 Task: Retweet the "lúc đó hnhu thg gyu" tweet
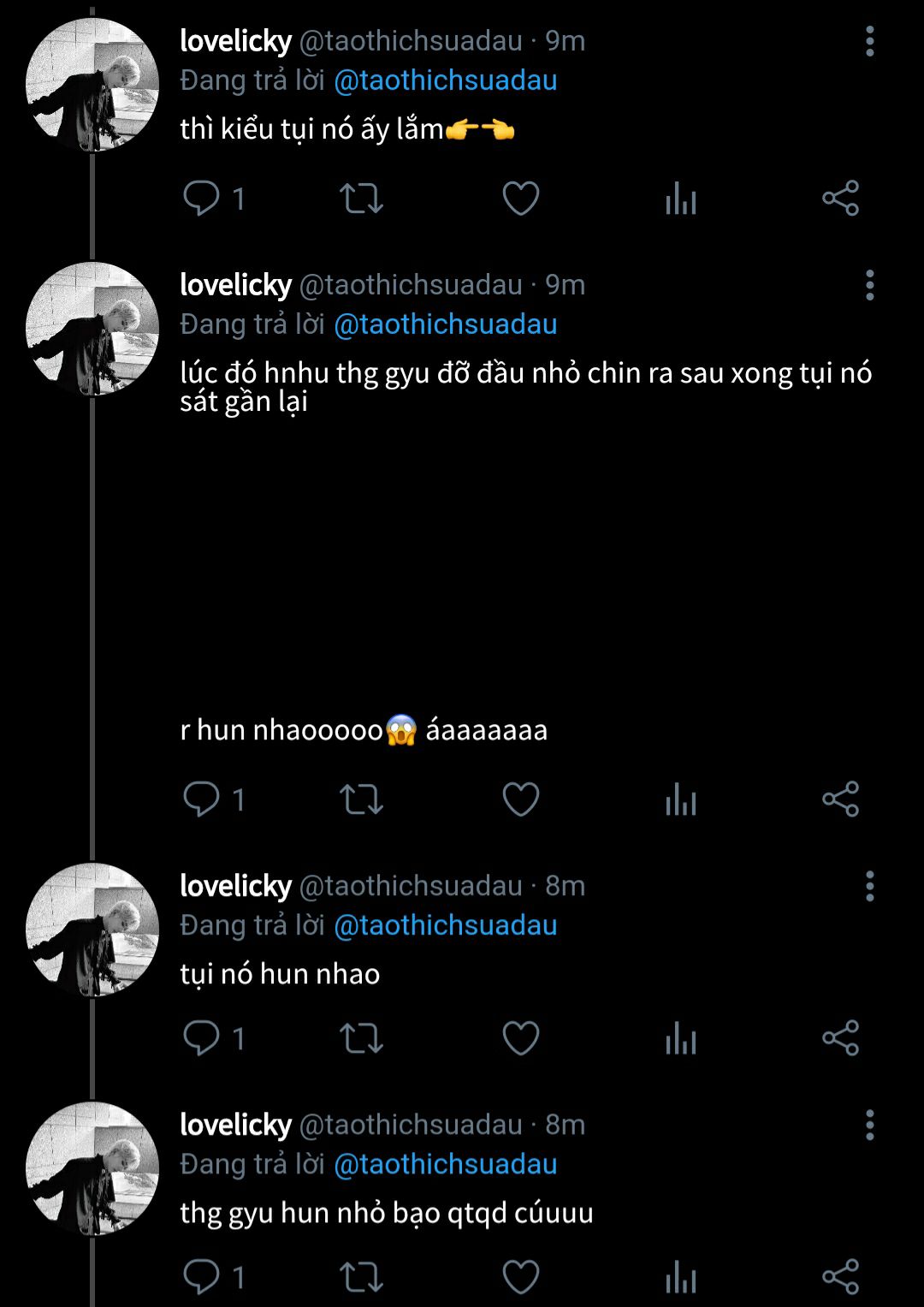click(361, 799)
